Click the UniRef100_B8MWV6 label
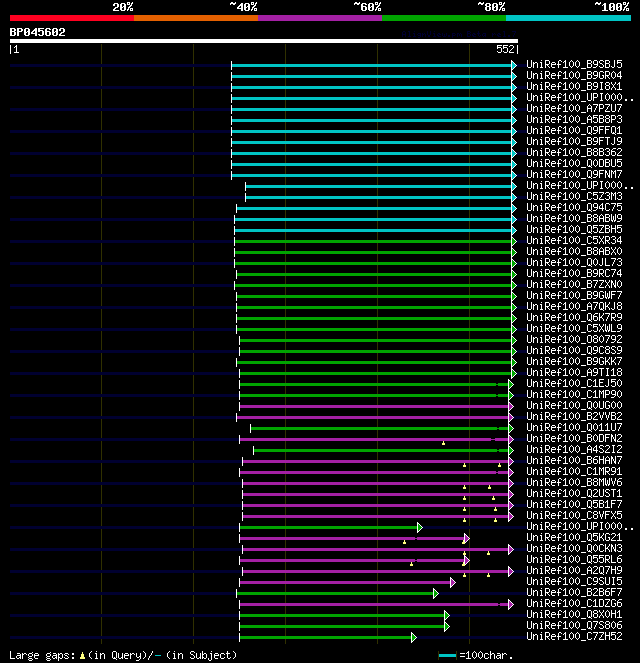This screenshot has width=640, height=663. 574,482
